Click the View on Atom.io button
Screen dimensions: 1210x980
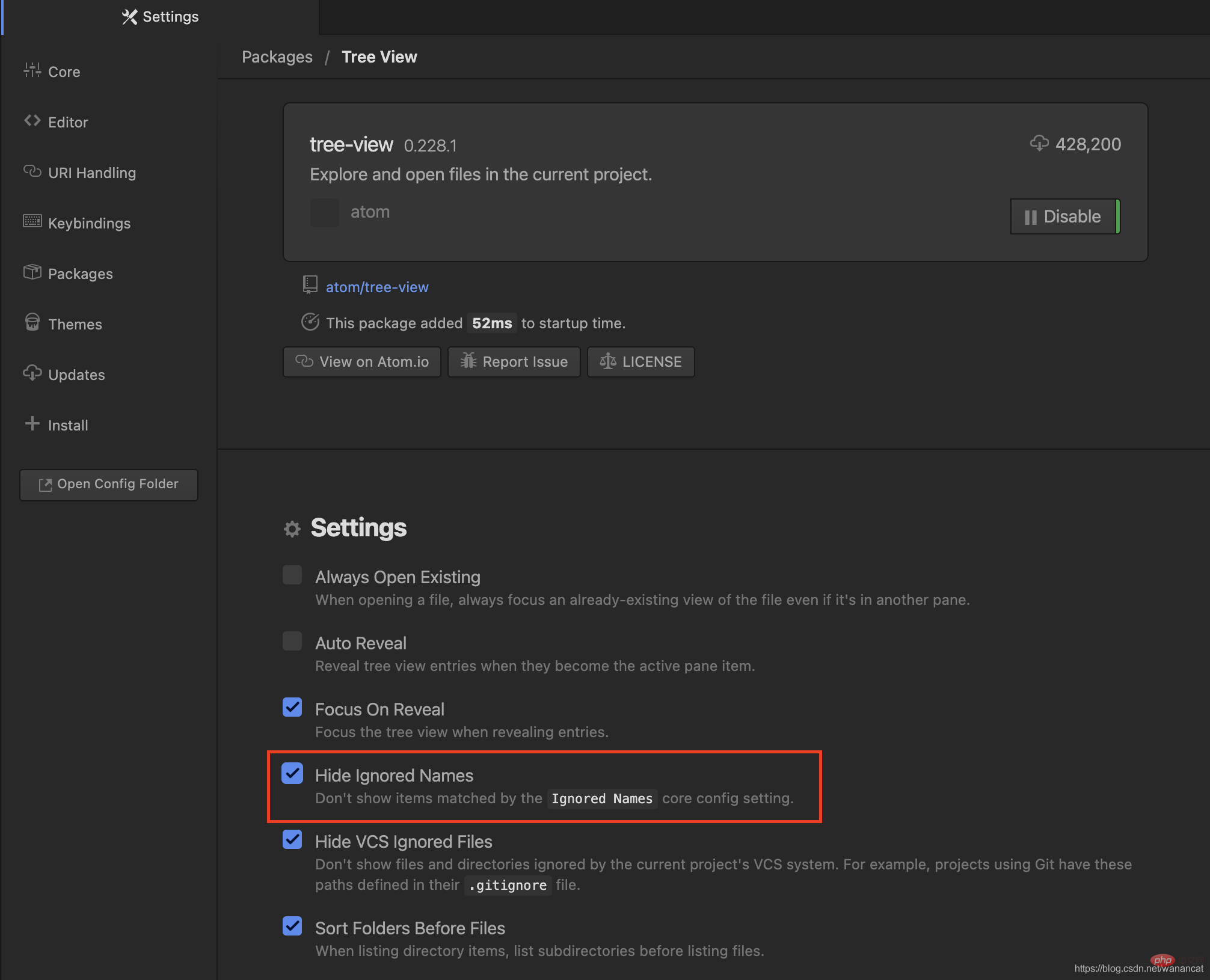tap(362, 362)
